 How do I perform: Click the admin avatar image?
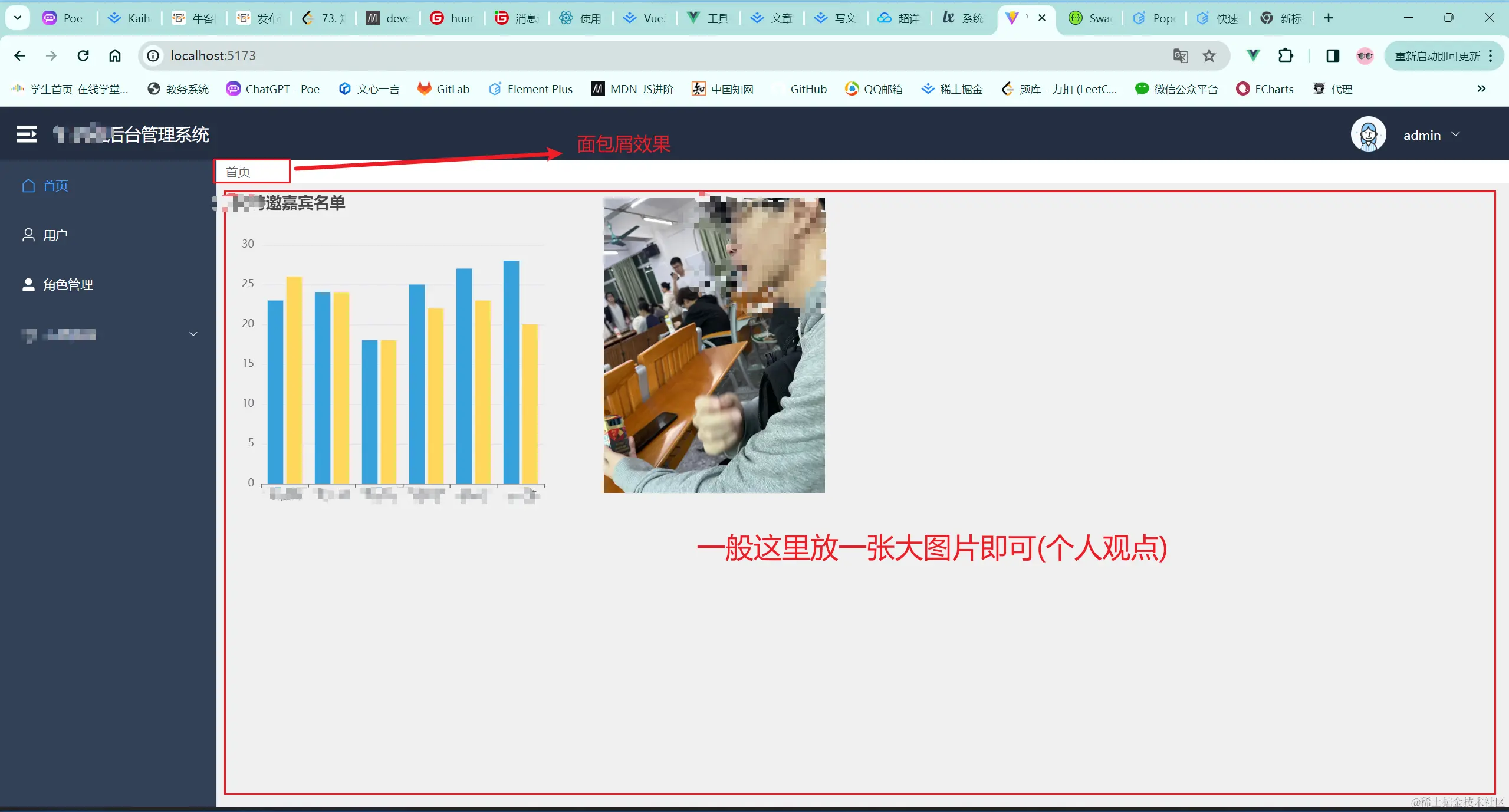coord(1367,134)
